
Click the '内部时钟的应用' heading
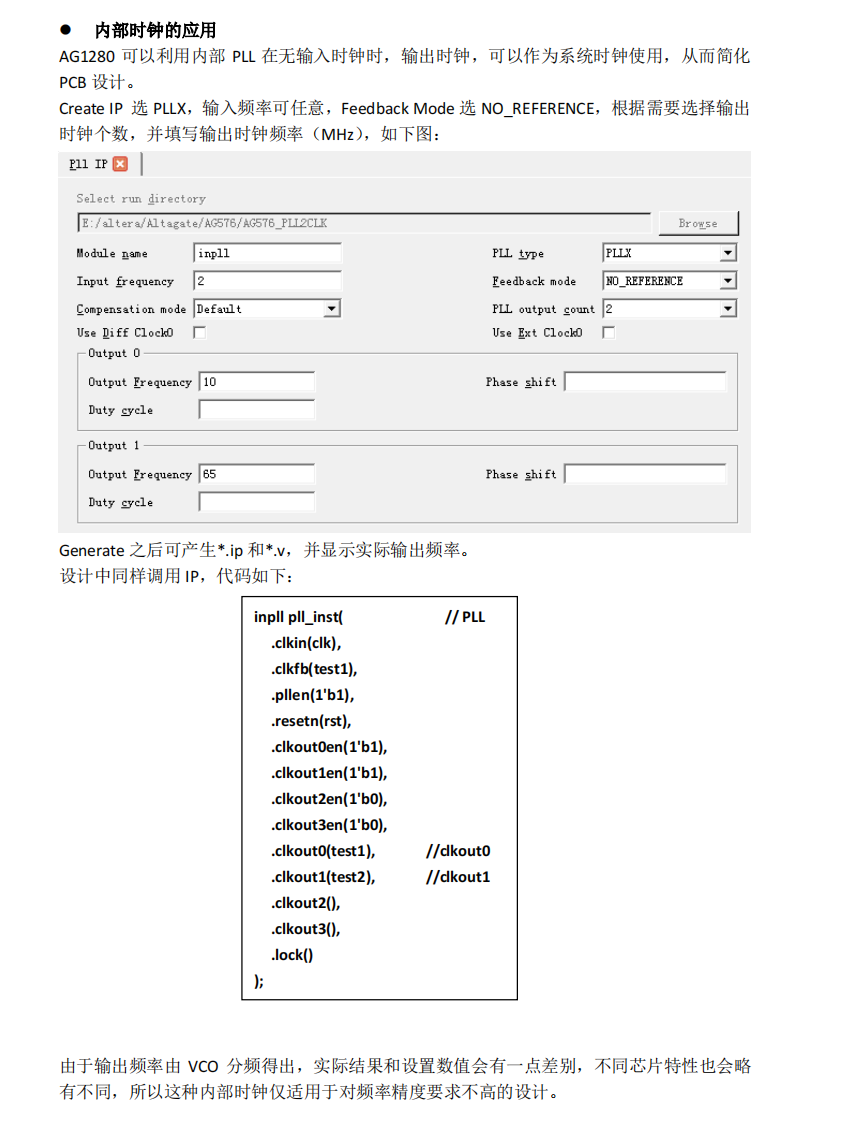156,31
